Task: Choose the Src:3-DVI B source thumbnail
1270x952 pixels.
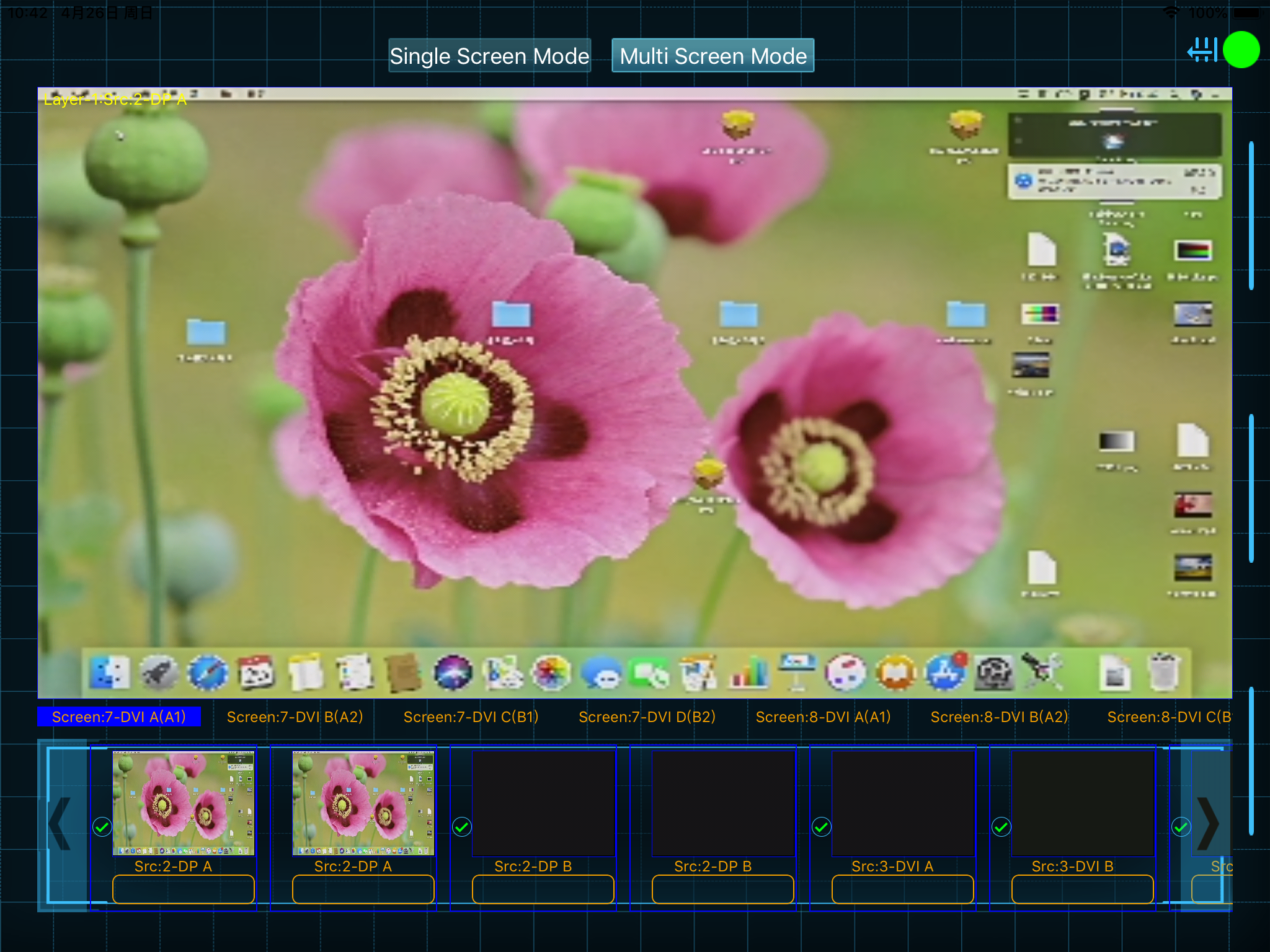Action: pyautogui.click(x=1083, y=803)
